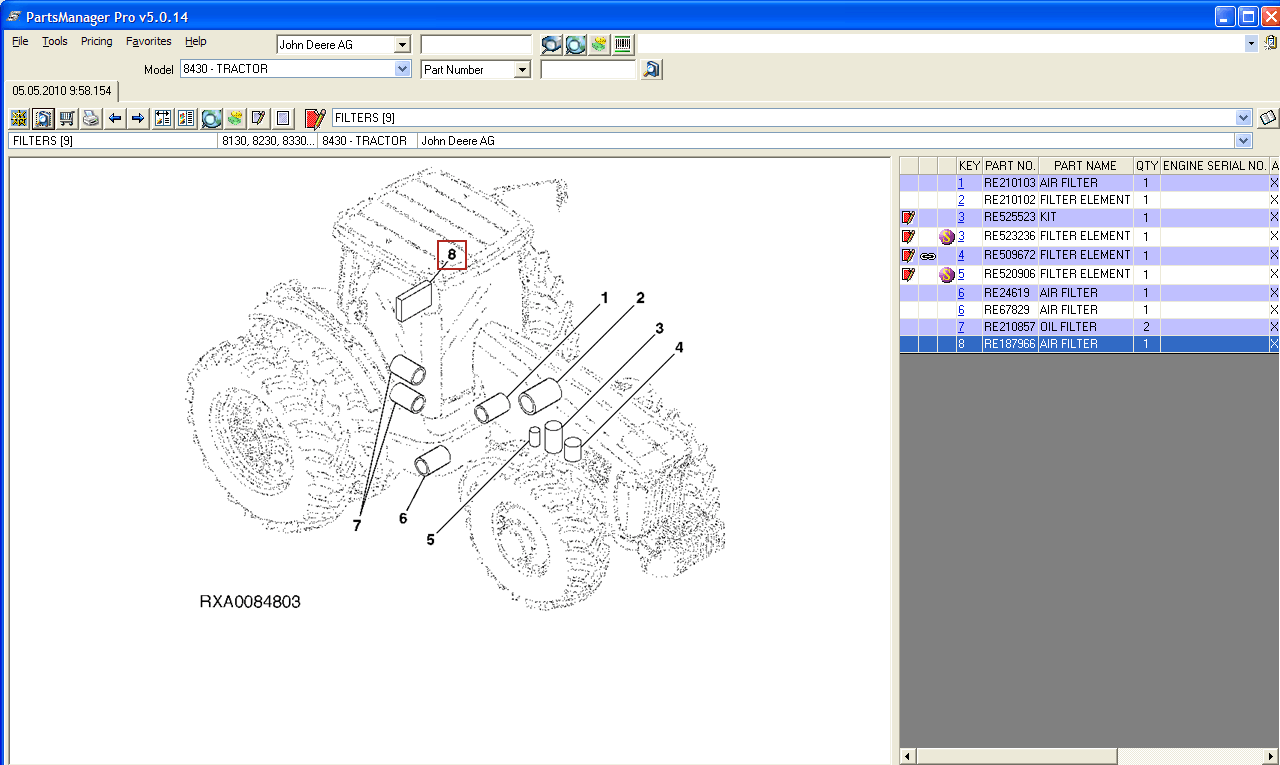
Task: Go forward with the right arrow icon
Action: point(138,118)
